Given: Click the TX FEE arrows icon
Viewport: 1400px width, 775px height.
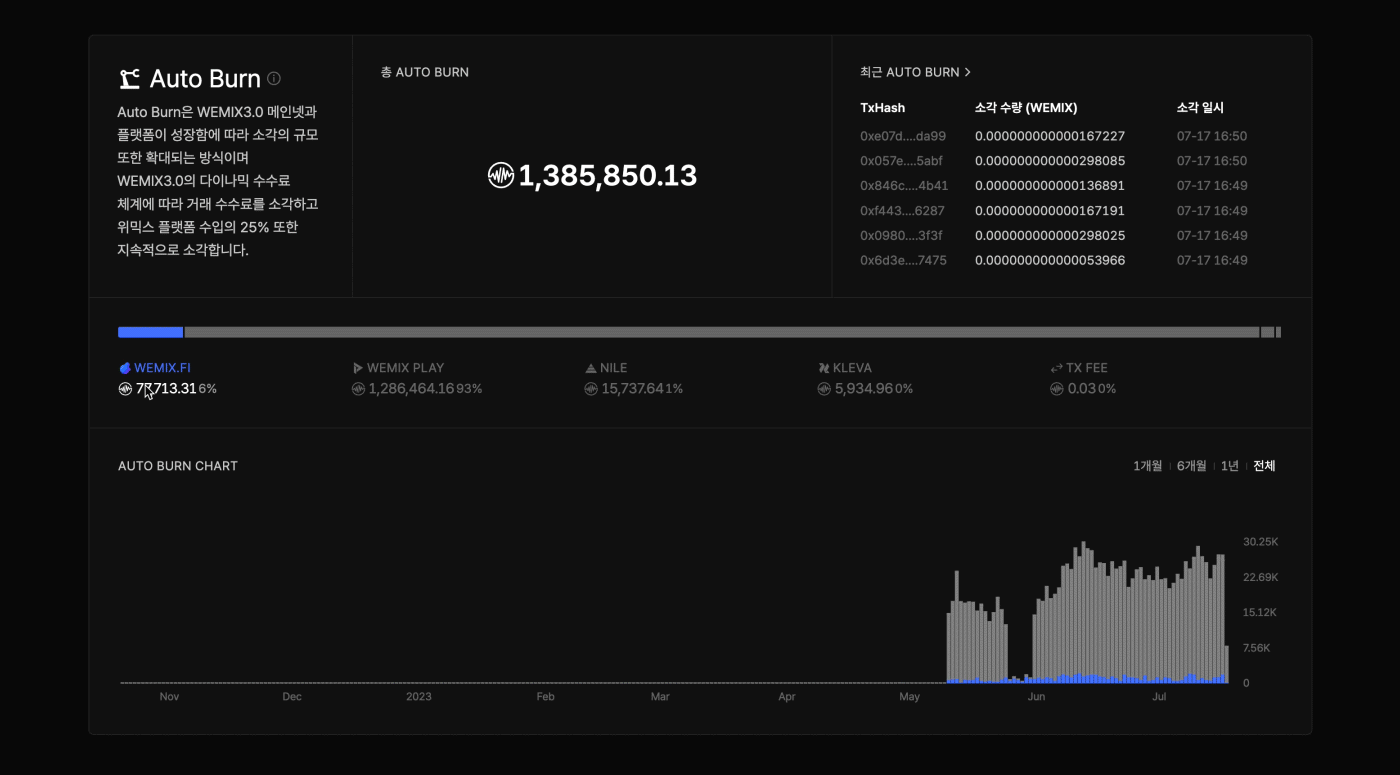Looking at the screenshot, I should [x=1056, y=368].
